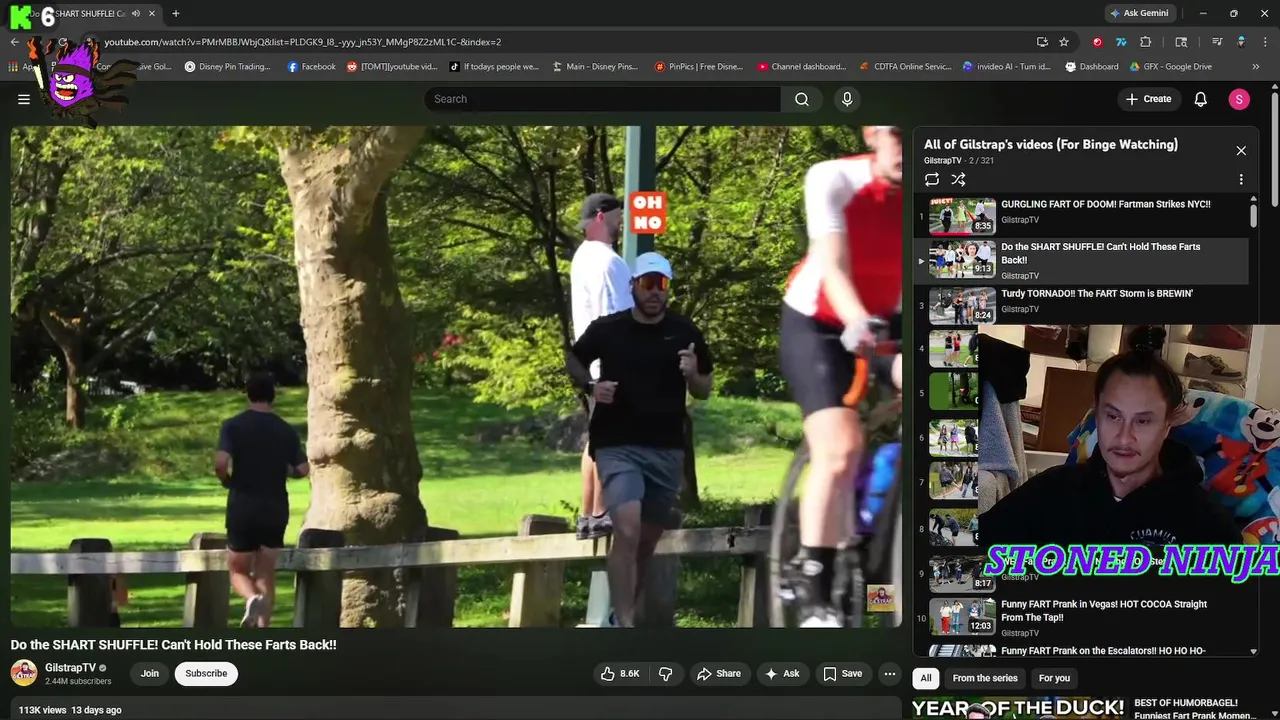The height and width of the screenshot is (720, 1280).
Task: Click the playlist title All of Gilstrap's videos
Action: coord(1050,145)
